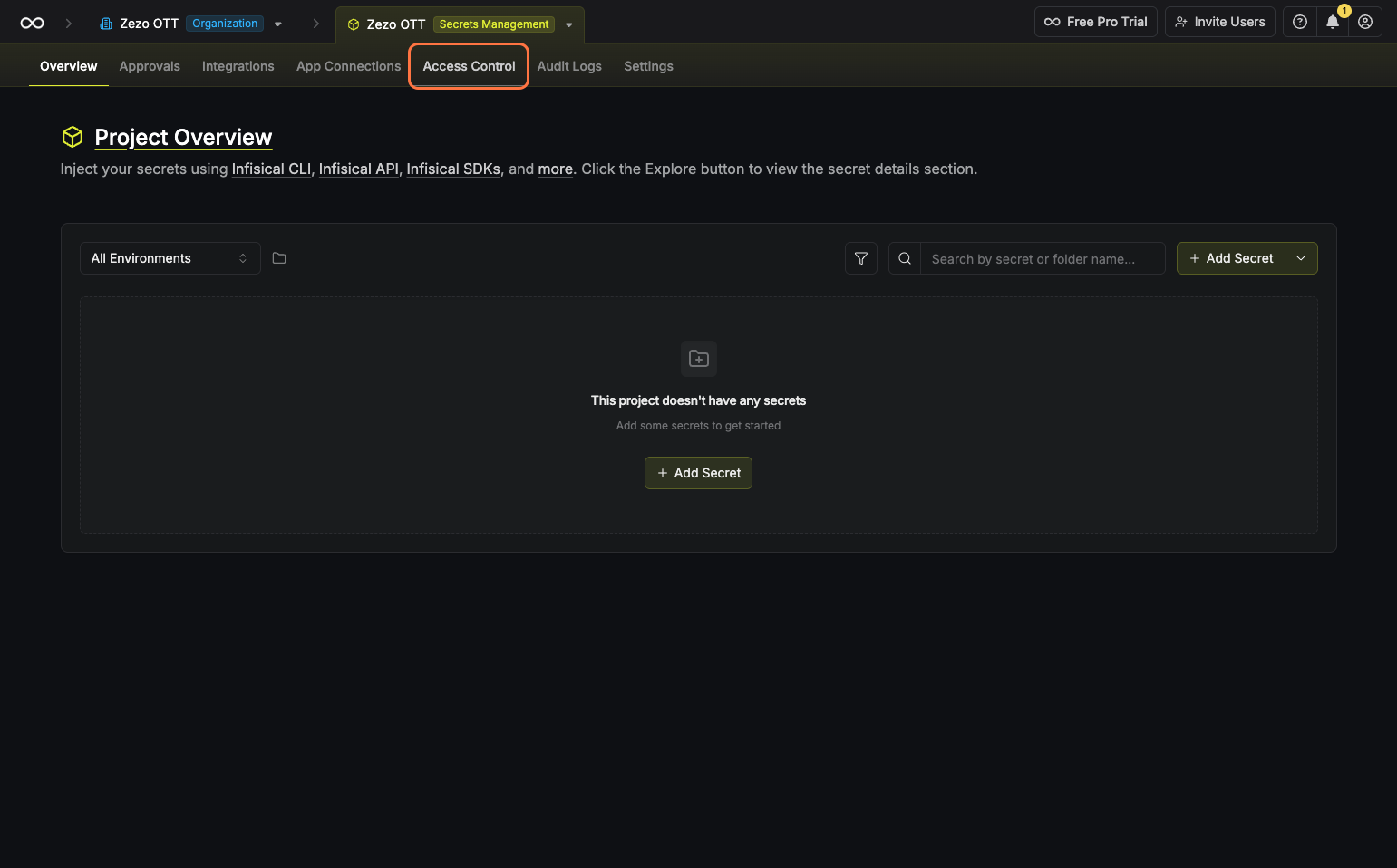Click the search magnifier icon
This screenshot has height=868, width=1397.
904,258
